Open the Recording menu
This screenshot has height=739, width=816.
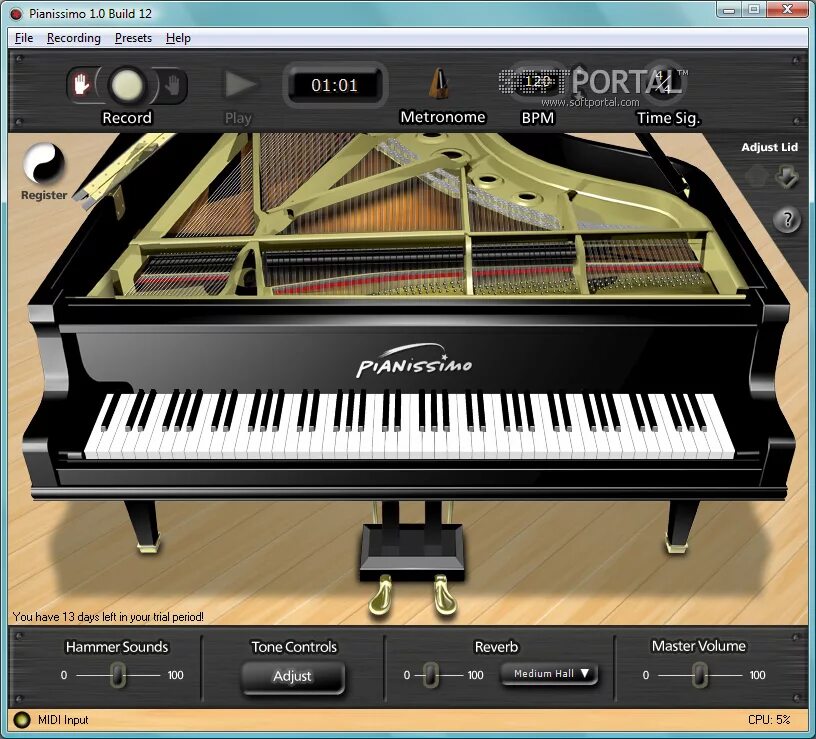(x=73, y=38)
